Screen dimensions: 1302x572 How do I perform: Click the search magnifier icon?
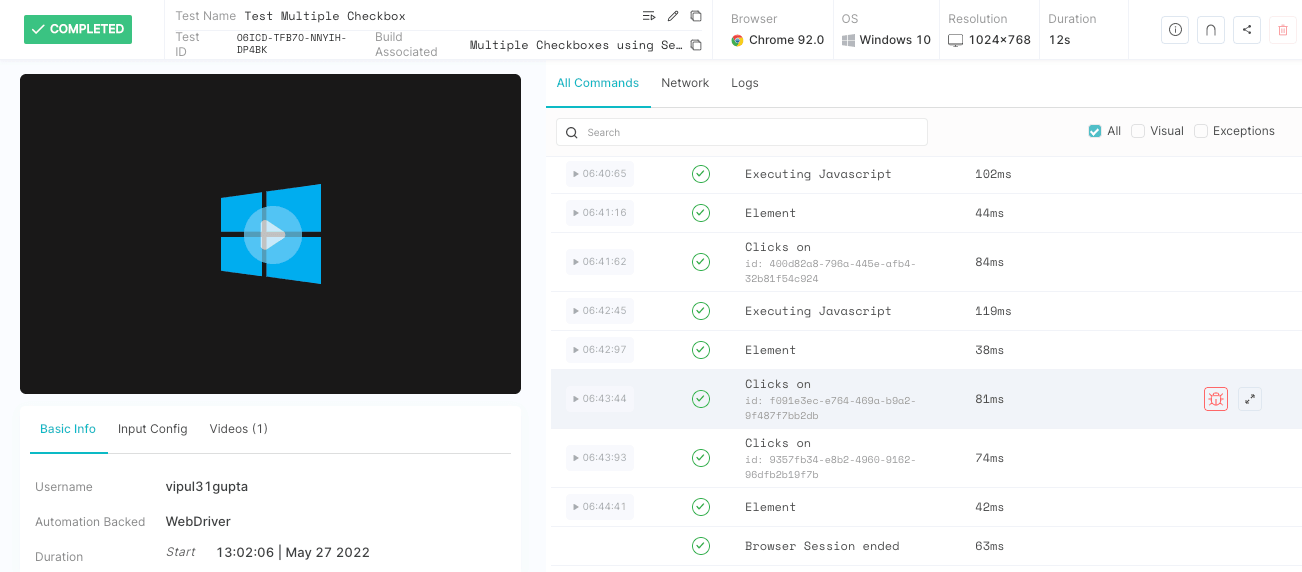tap(572, 132)
